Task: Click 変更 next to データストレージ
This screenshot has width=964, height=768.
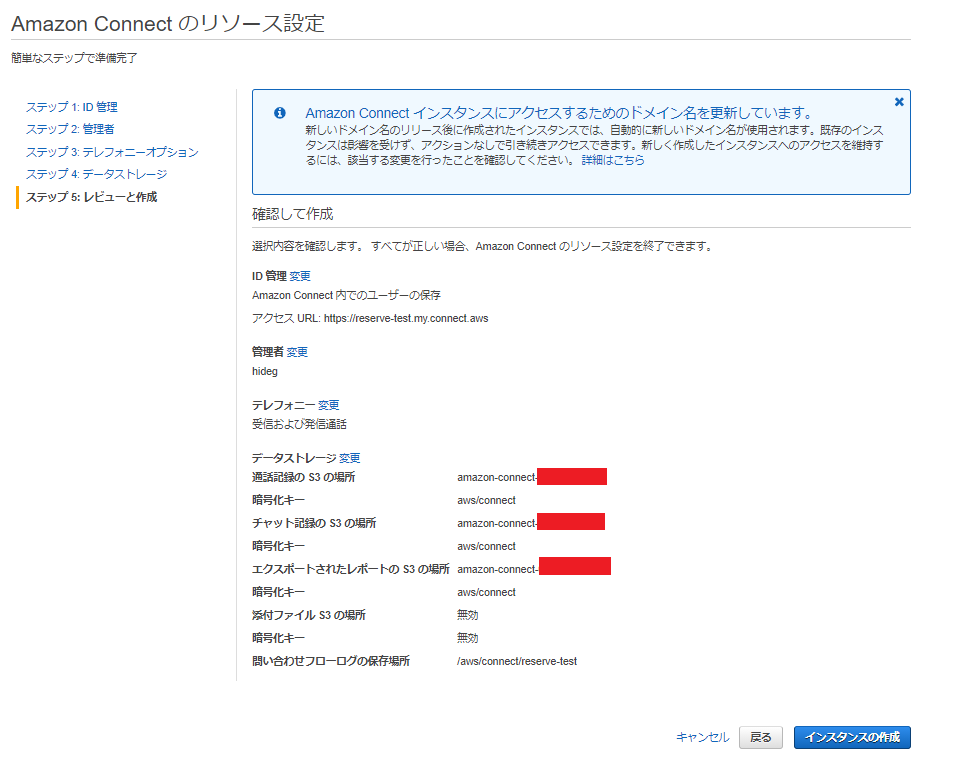Action: (x=350, y=458)
